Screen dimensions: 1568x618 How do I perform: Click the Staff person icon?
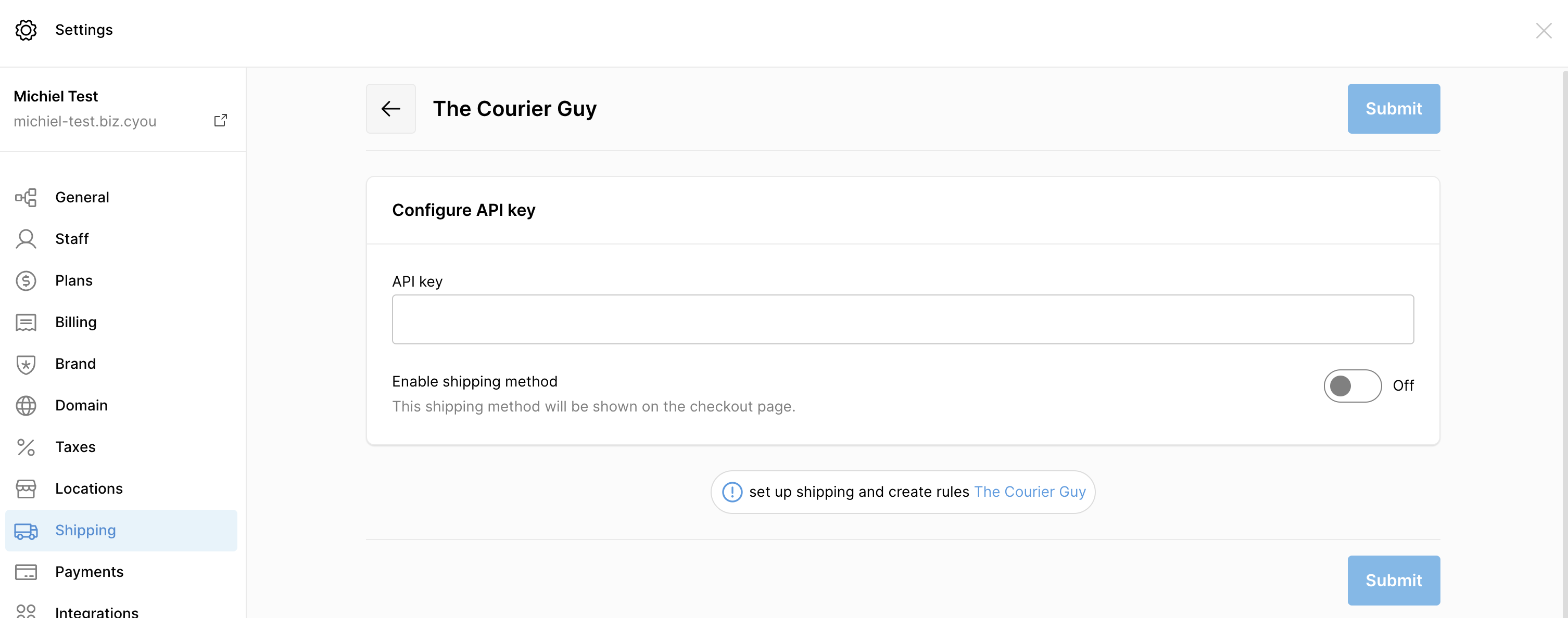[x=26, y=239]
